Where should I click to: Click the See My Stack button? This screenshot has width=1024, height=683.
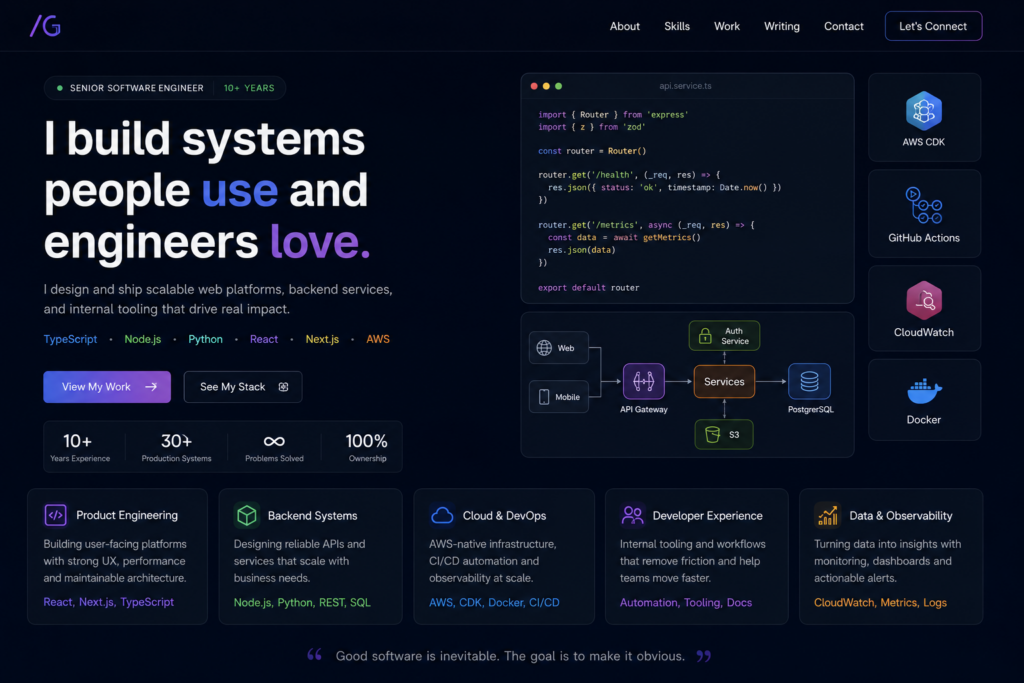pyautogui.click(x=243, y=387)
